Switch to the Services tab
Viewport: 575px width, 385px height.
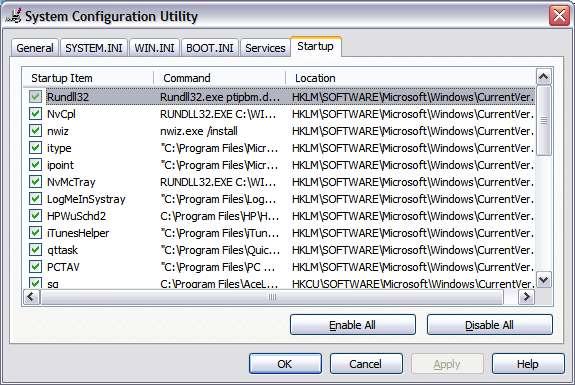tap(265, 48)
